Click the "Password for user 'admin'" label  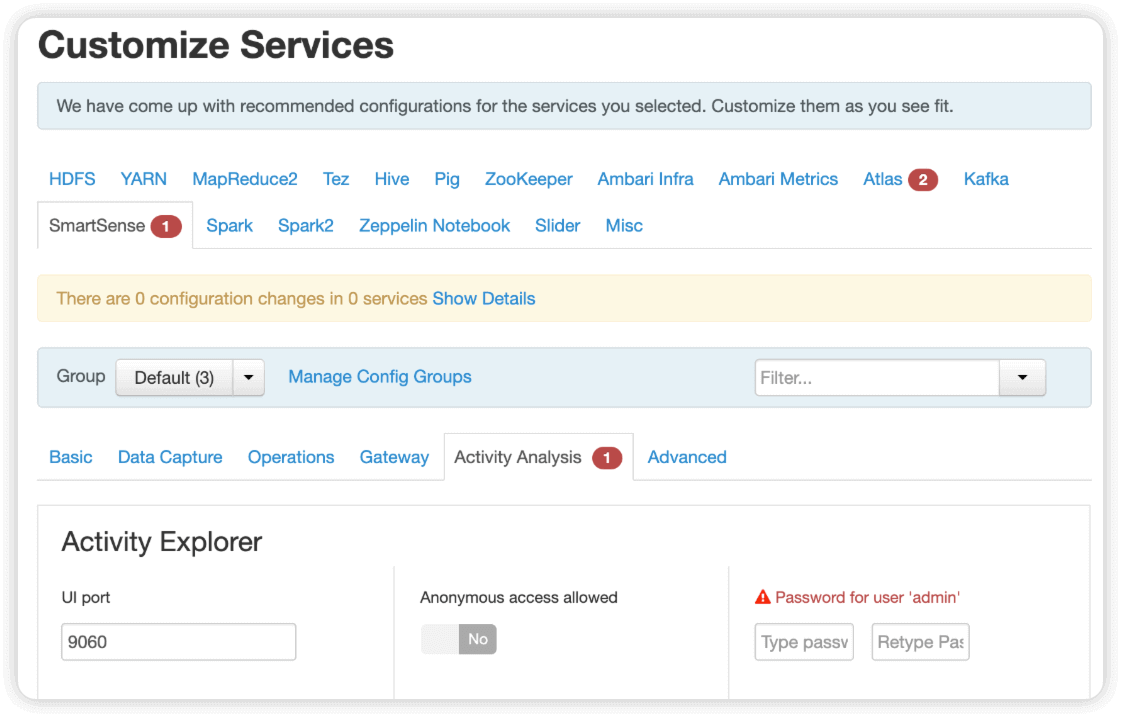coord(867,598)
